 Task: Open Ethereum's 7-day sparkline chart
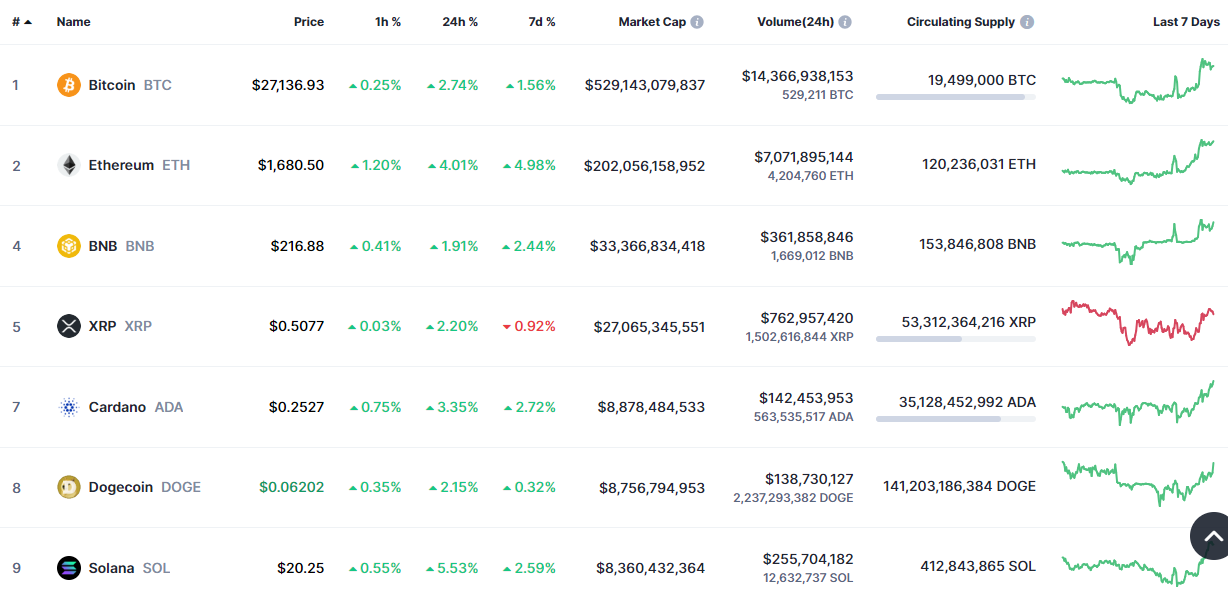click(x=1138, y=162)
